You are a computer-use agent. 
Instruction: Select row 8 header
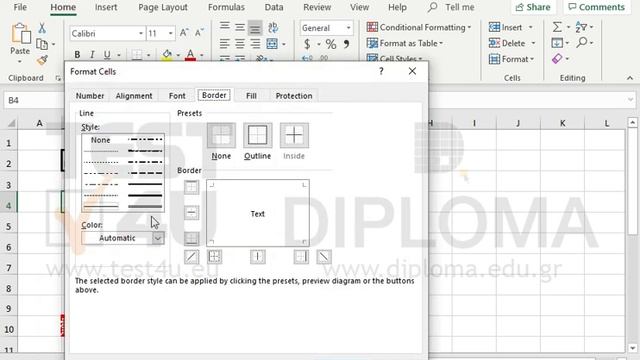[9, 289]
